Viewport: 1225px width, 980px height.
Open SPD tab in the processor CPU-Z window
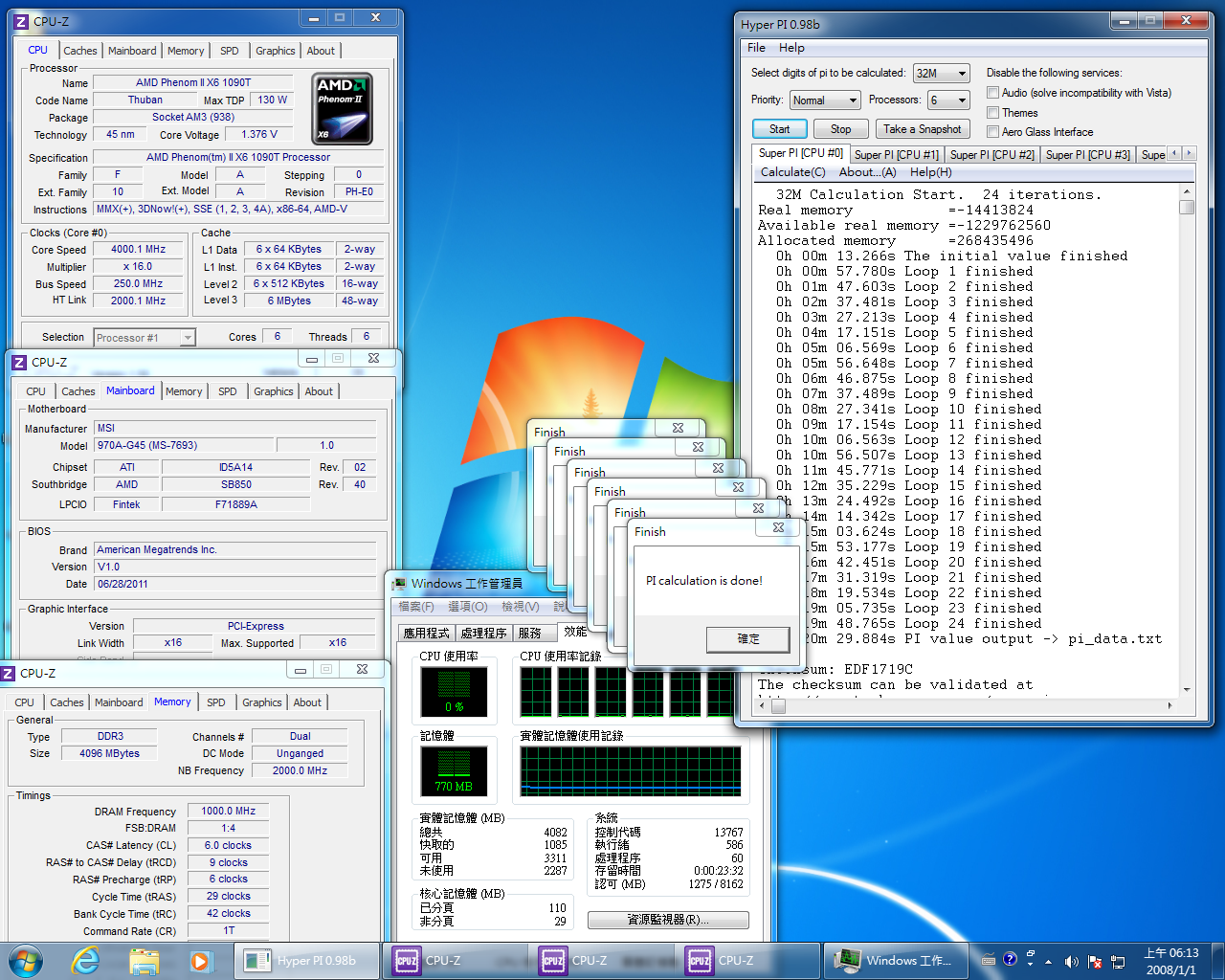point(230,51)
